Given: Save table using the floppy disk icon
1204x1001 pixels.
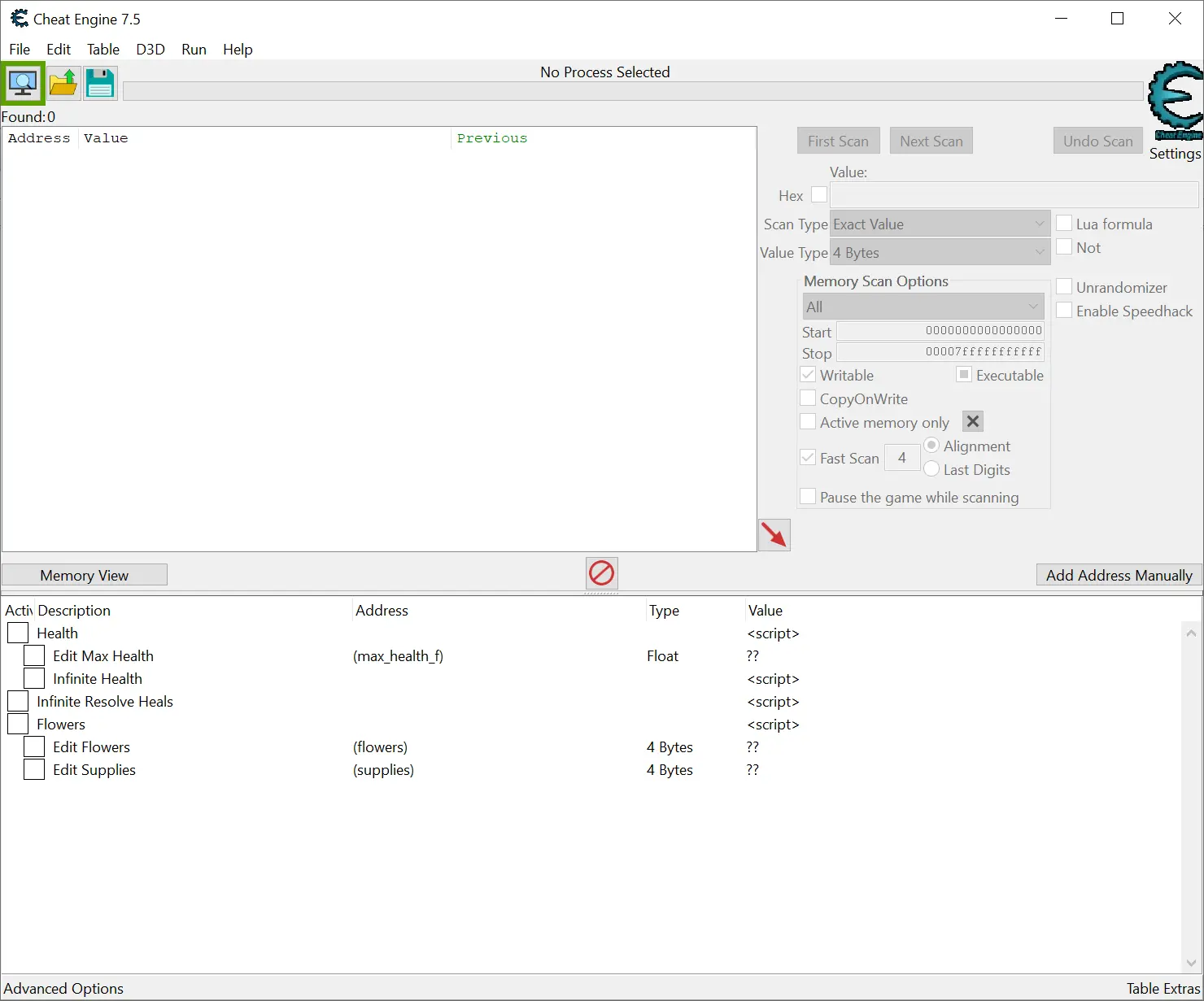Looking at the screenshot, I should point(100,83).
